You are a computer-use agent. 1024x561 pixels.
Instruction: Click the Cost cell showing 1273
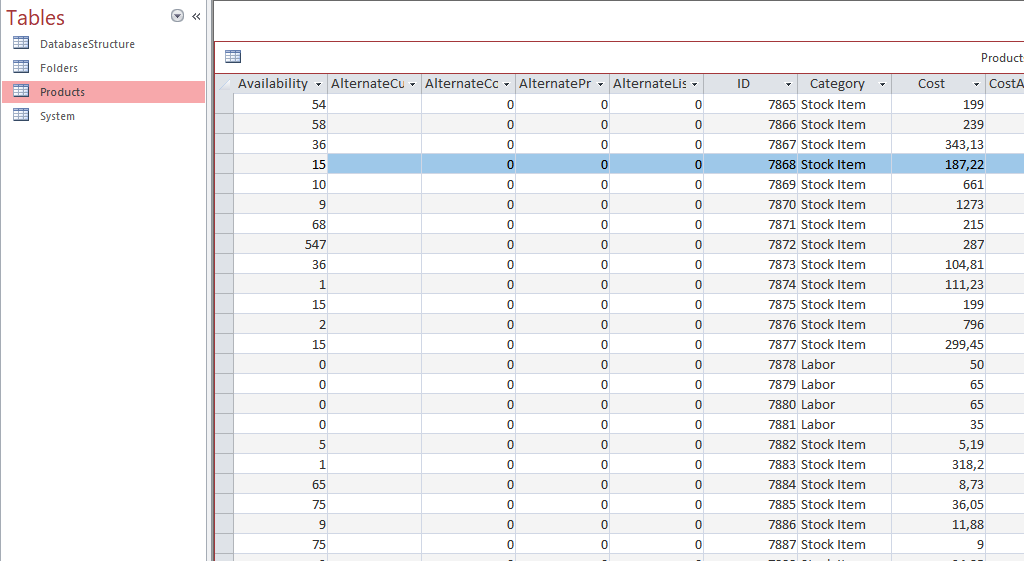click(x=938, y=204)
